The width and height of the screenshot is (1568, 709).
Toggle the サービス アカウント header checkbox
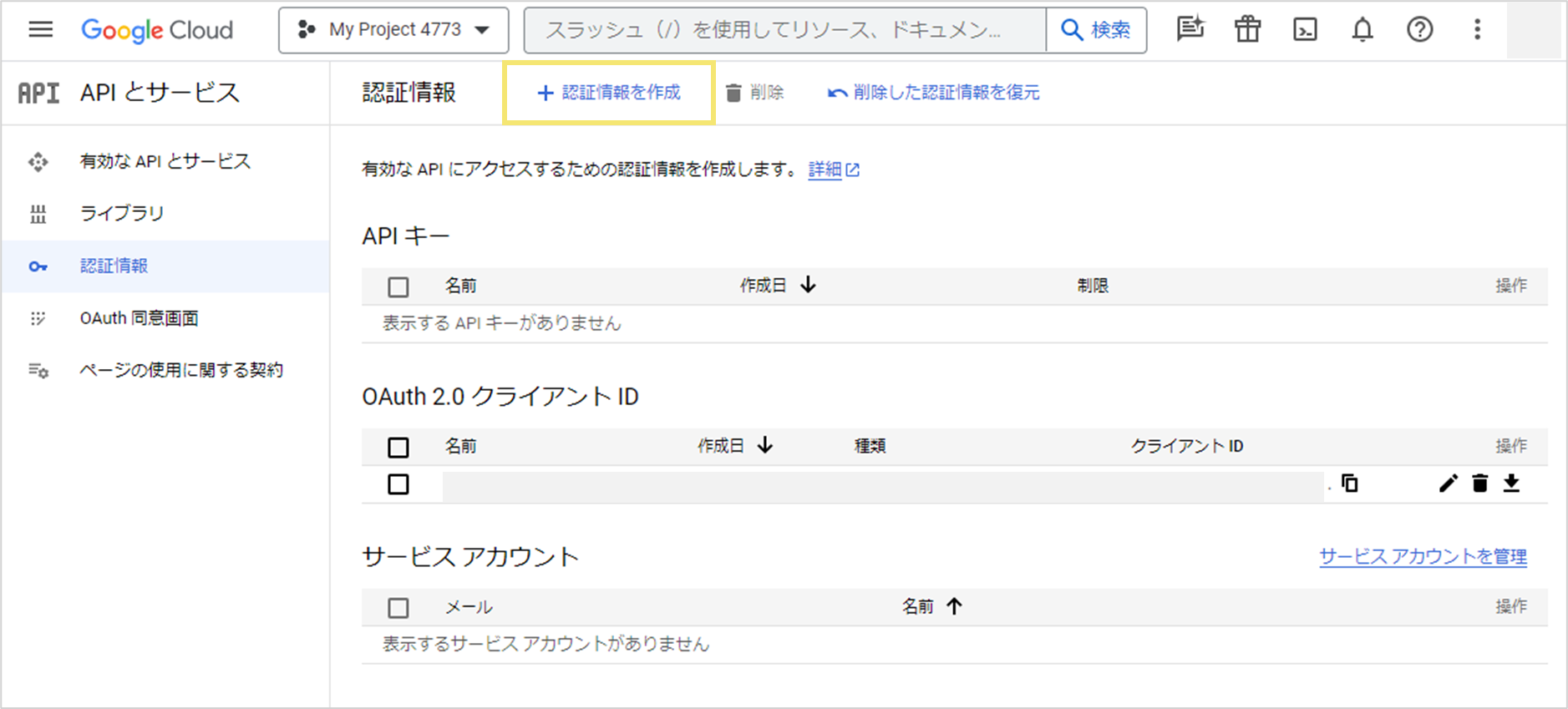(398, 607)
